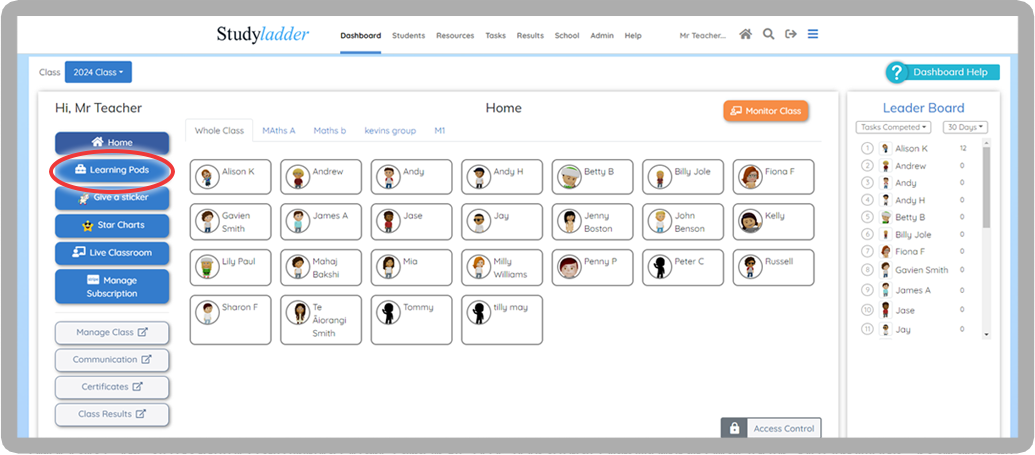The height and width of the screenshot is (455, 1035).
Task: Expand the 30 Days period dropdown
Action: (x=965, y=127)
